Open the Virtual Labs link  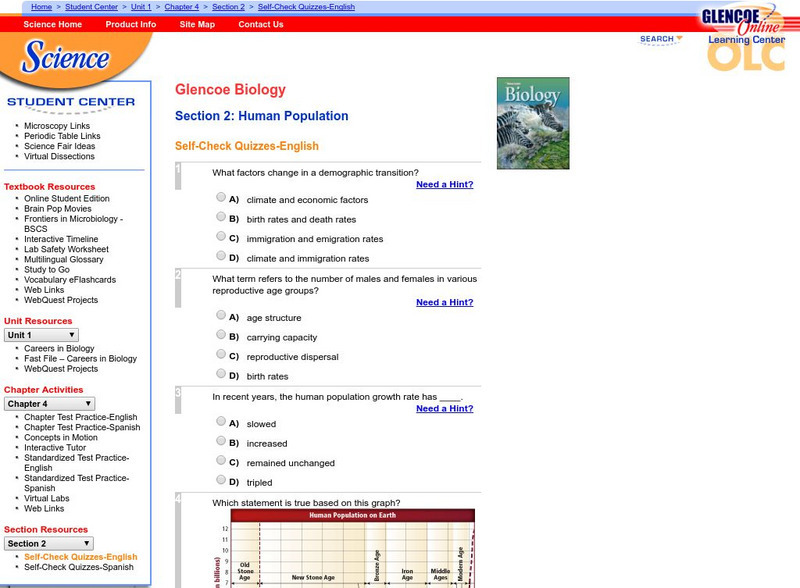(46, 498)
